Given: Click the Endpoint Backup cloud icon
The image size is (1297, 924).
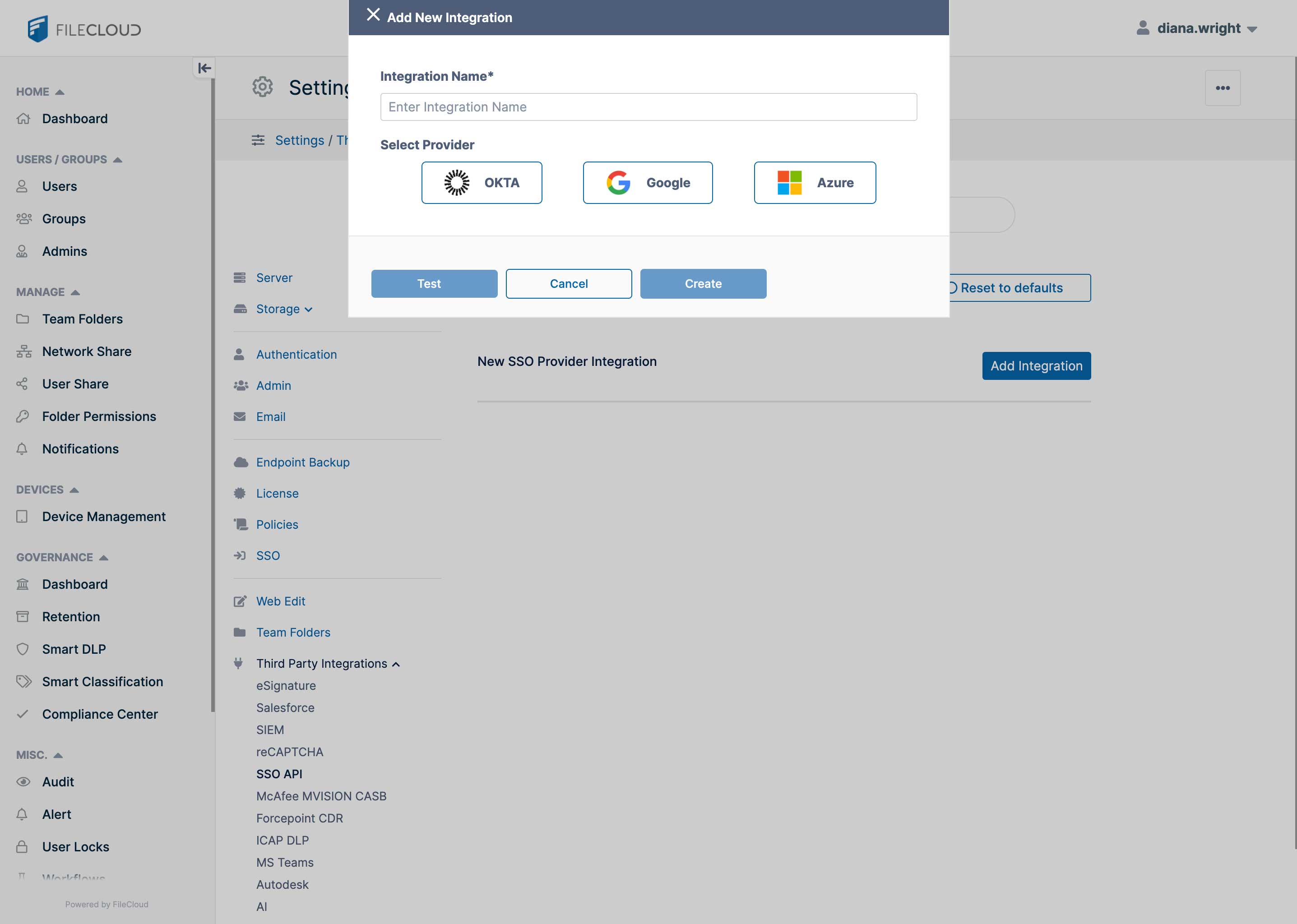Looking at the screenshot, I should coord(240,462).
